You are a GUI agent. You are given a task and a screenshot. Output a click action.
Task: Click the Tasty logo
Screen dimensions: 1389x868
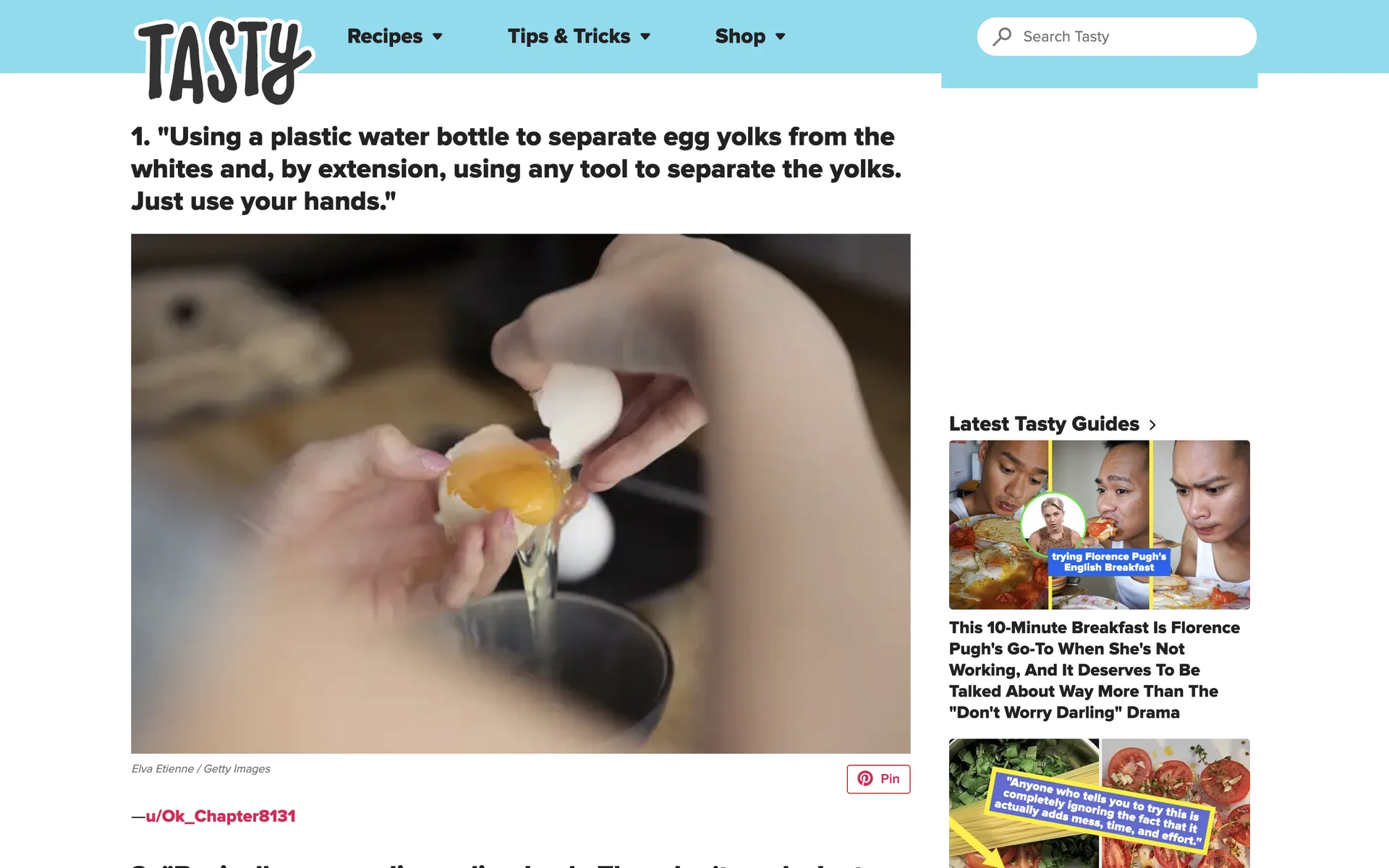tap(224, 61)
